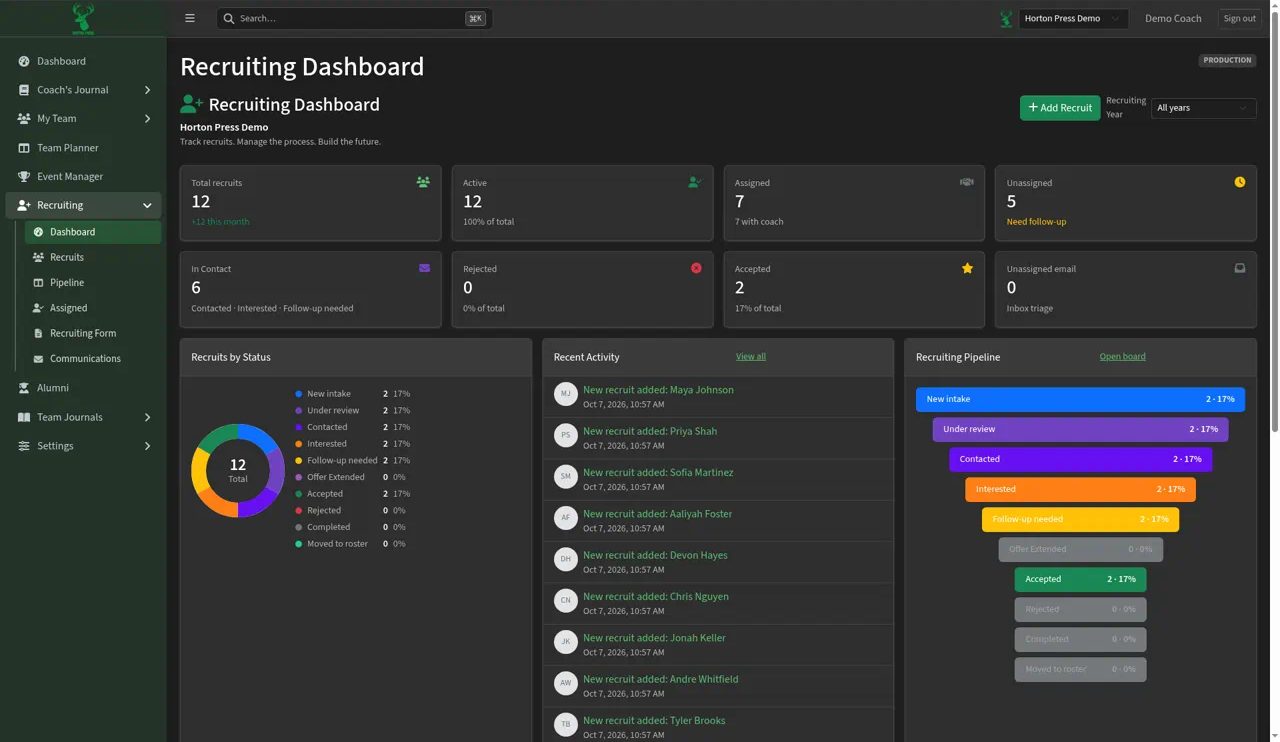Screen dimensions: 1280x742
Task: Open the Horton Press Demo team dropdown
Action: pos(1074,18)
